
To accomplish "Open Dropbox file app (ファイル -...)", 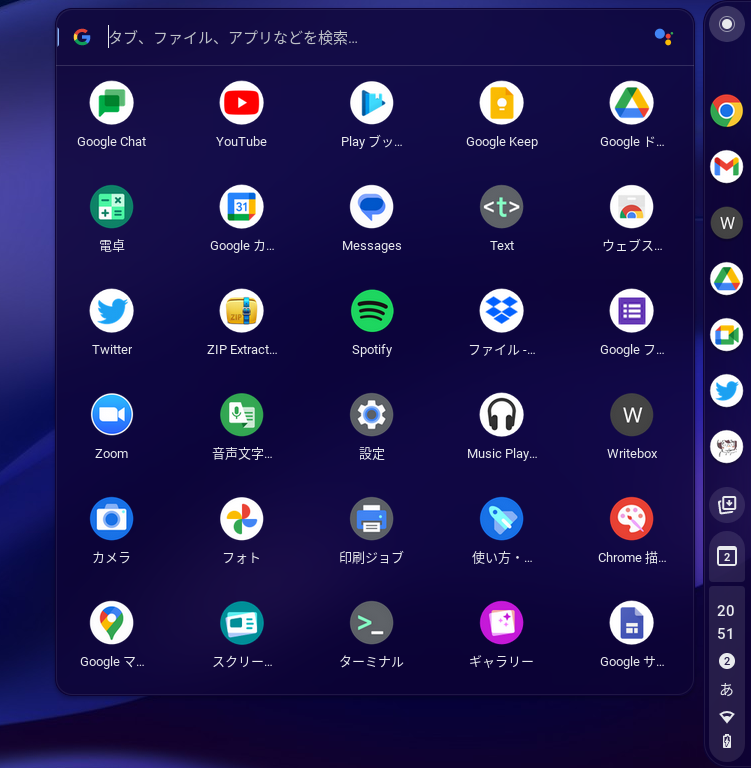I will pos(502,311).
